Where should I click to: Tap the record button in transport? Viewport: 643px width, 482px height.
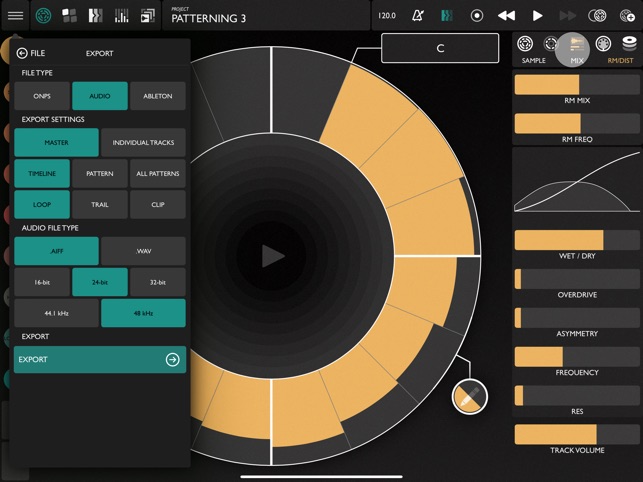click(x=477, y=16)
